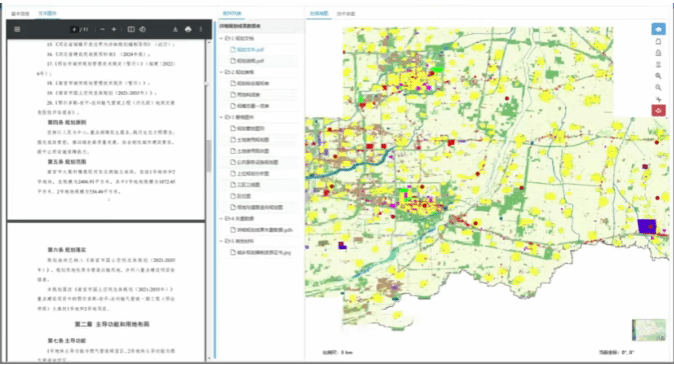
Task: Collapse the folder 3 tree node arrow
Action: click(221, 117)
